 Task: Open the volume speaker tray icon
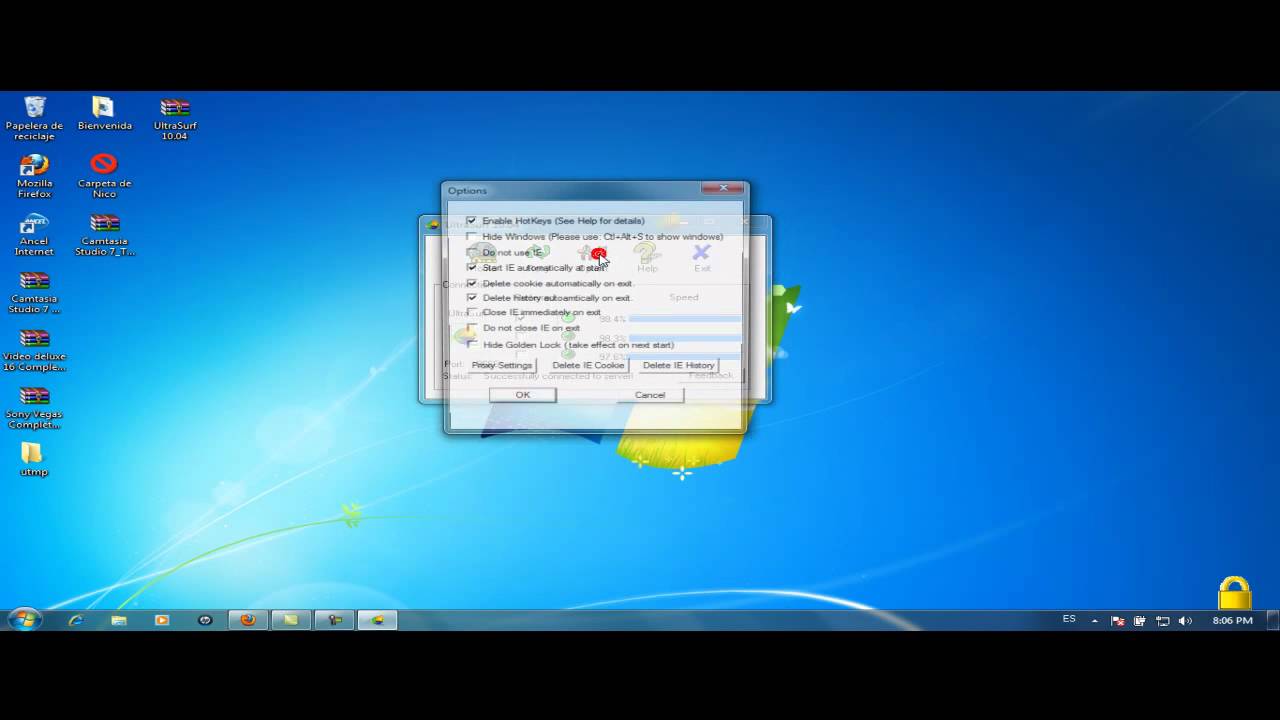click(1185, 621)
